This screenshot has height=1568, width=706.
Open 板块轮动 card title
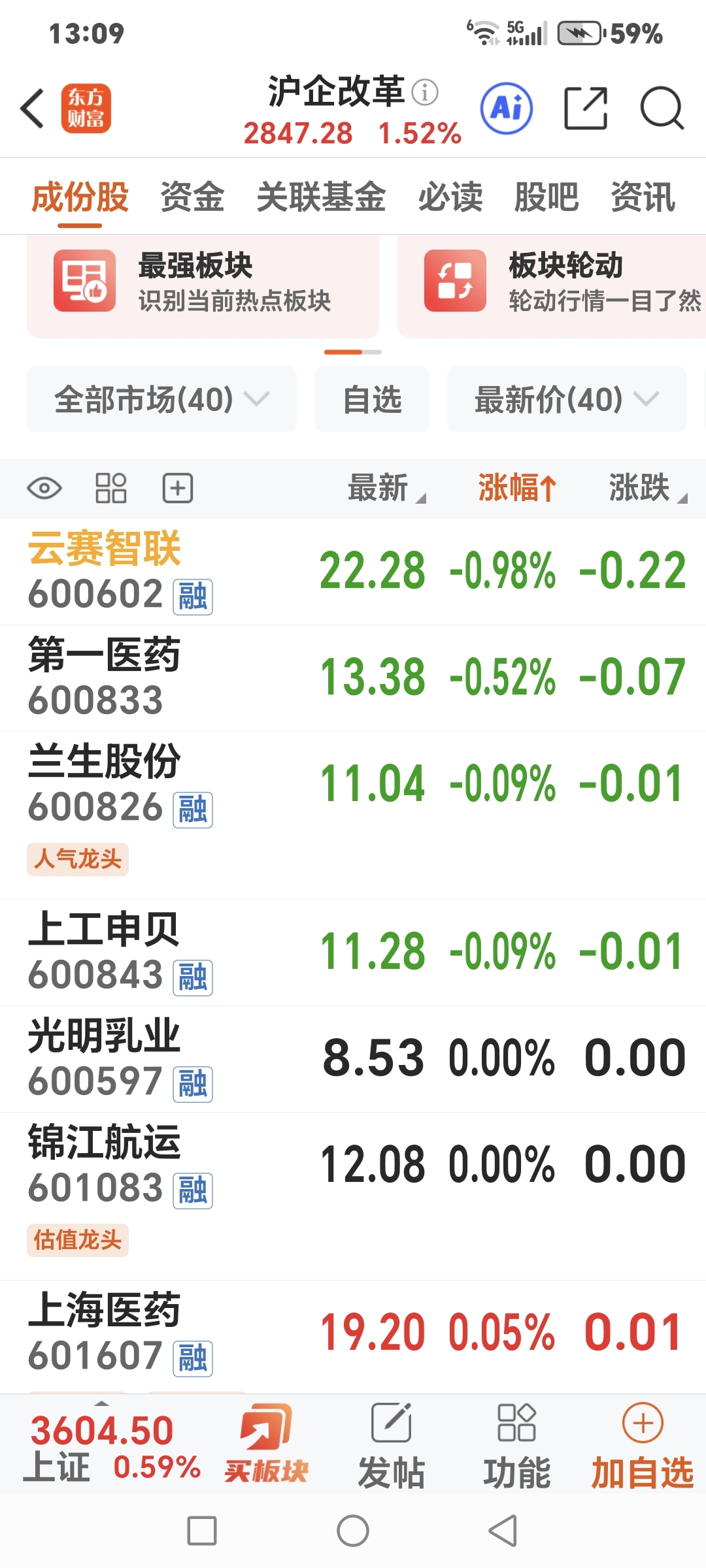tap(566, 265)
